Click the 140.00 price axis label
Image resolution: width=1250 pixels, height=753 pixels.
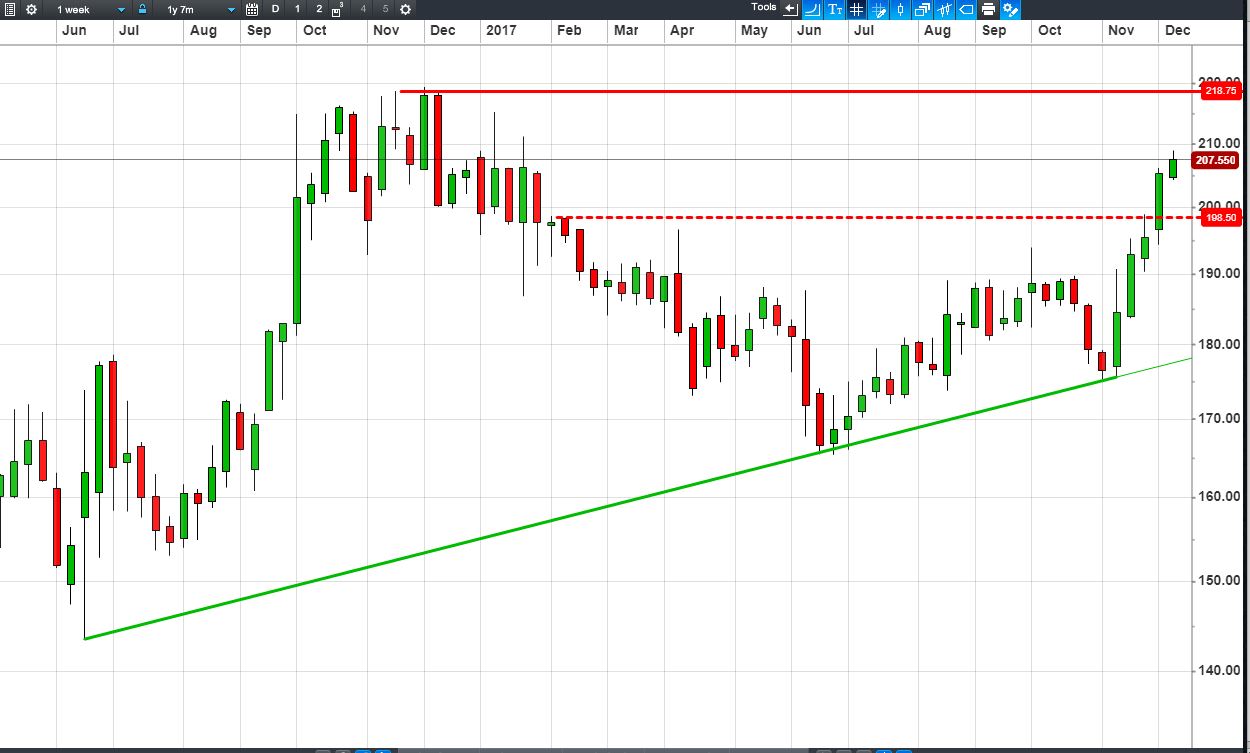1220,670
